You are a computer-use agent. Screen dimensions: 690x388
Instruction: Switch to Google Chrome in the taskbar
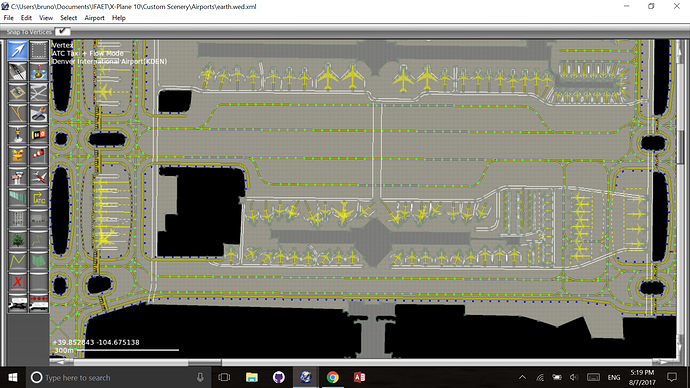pos(332,377)
